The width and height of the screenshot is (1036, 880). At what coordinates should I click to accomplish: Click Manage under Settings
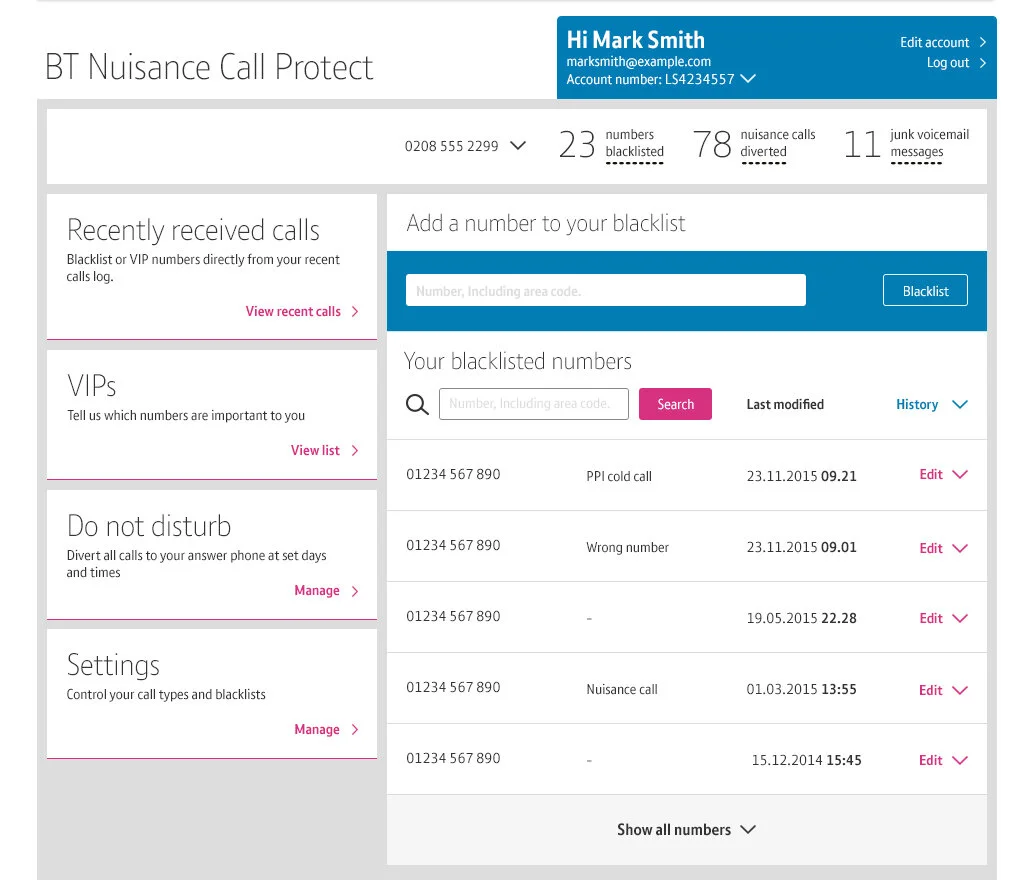tap(317, 729)
